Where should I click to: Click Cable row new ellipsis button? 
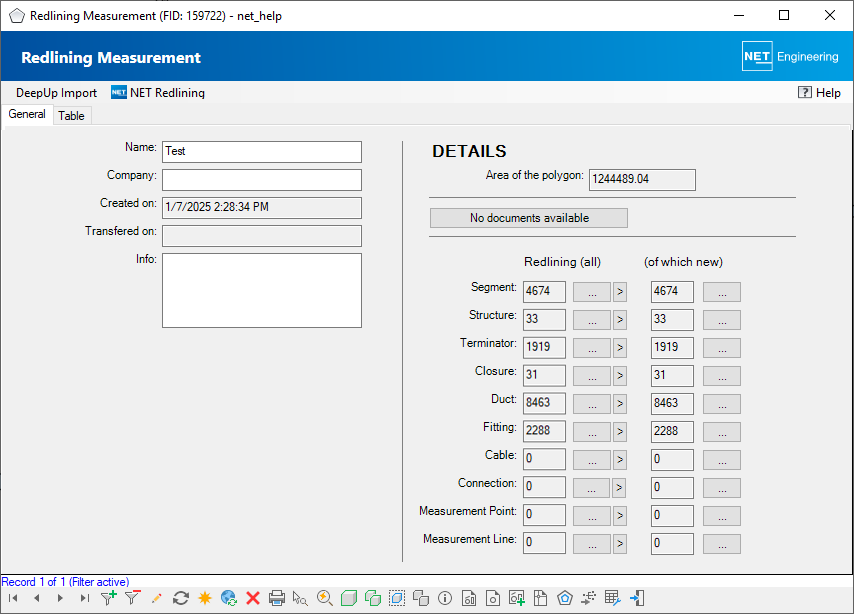[722, 460]
